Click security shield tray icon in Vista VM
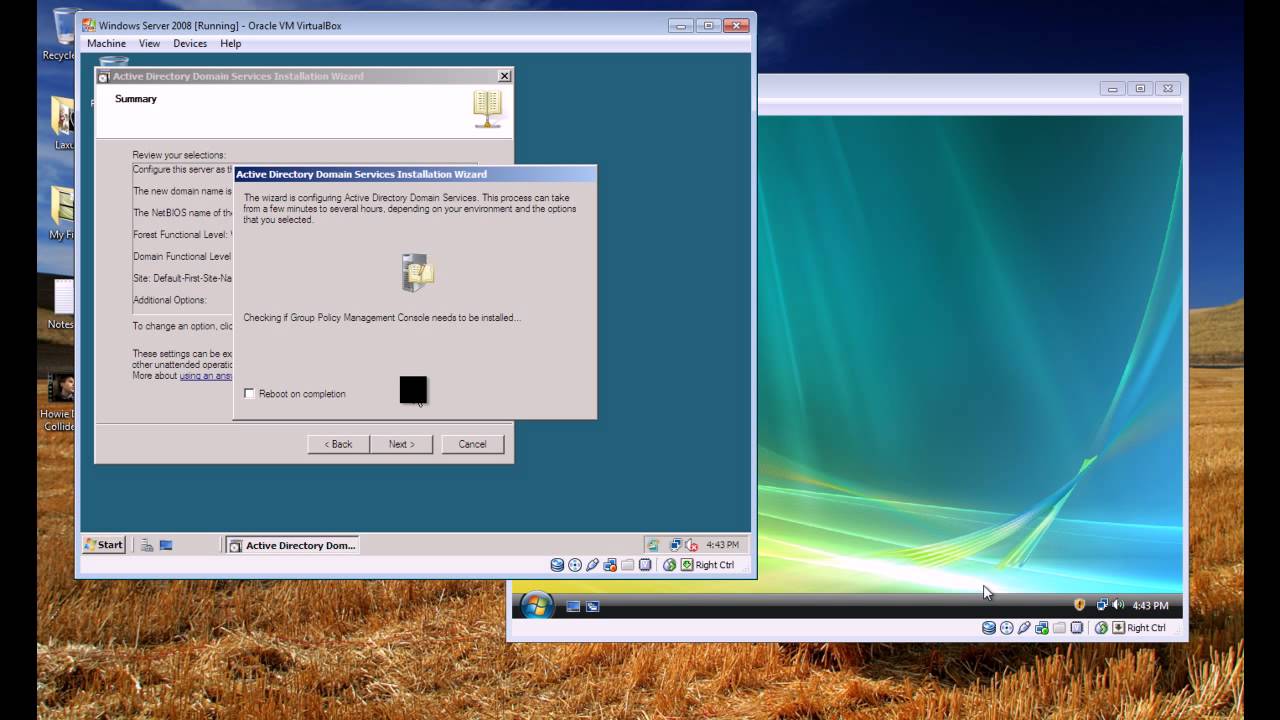Image resolution: width=1280 pixels, height=720 pixels. coord(1079,605)
